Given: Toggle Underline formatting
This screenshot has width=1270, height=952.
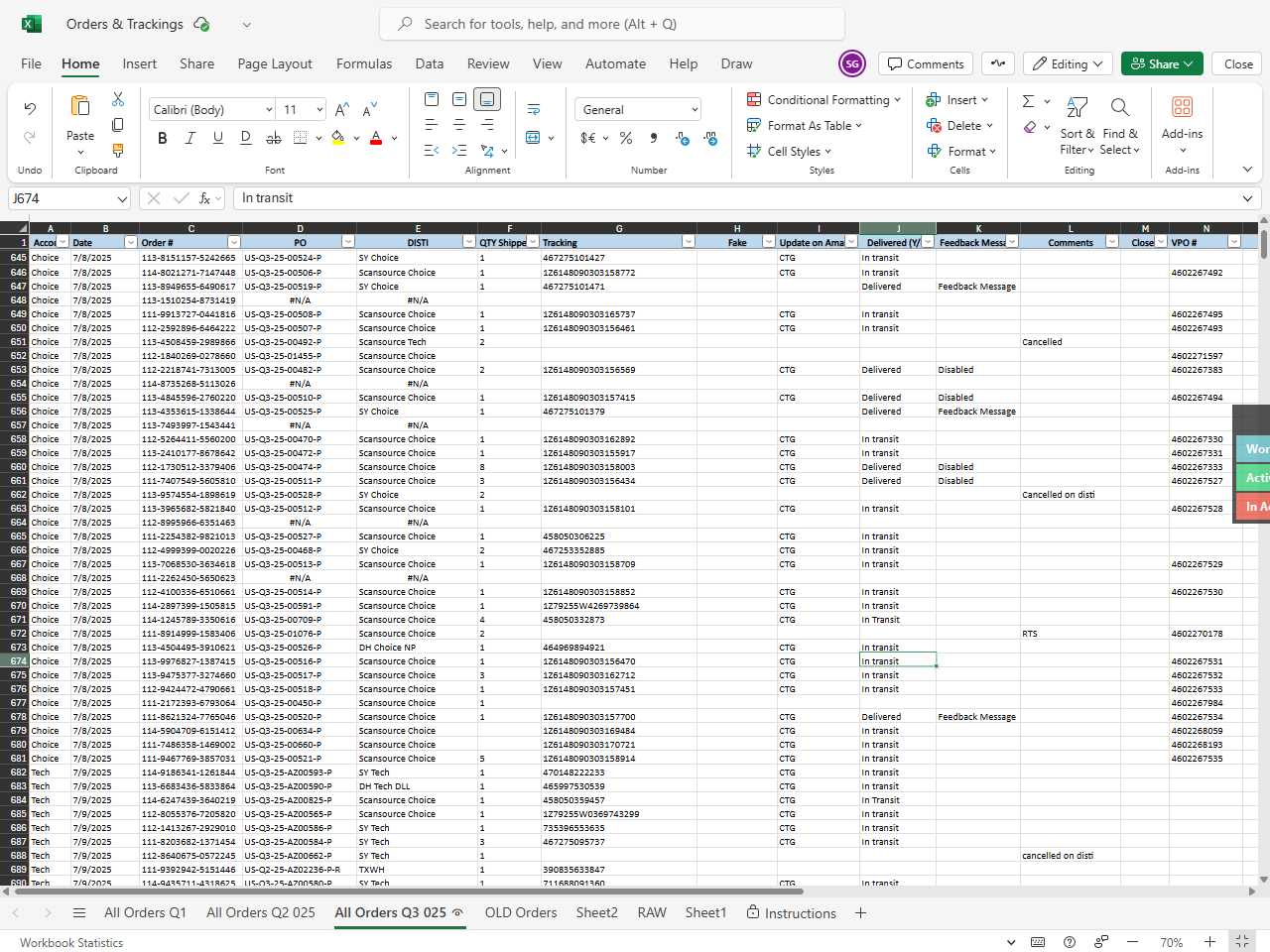Looking at the screenshot, I should coord(217,138).
